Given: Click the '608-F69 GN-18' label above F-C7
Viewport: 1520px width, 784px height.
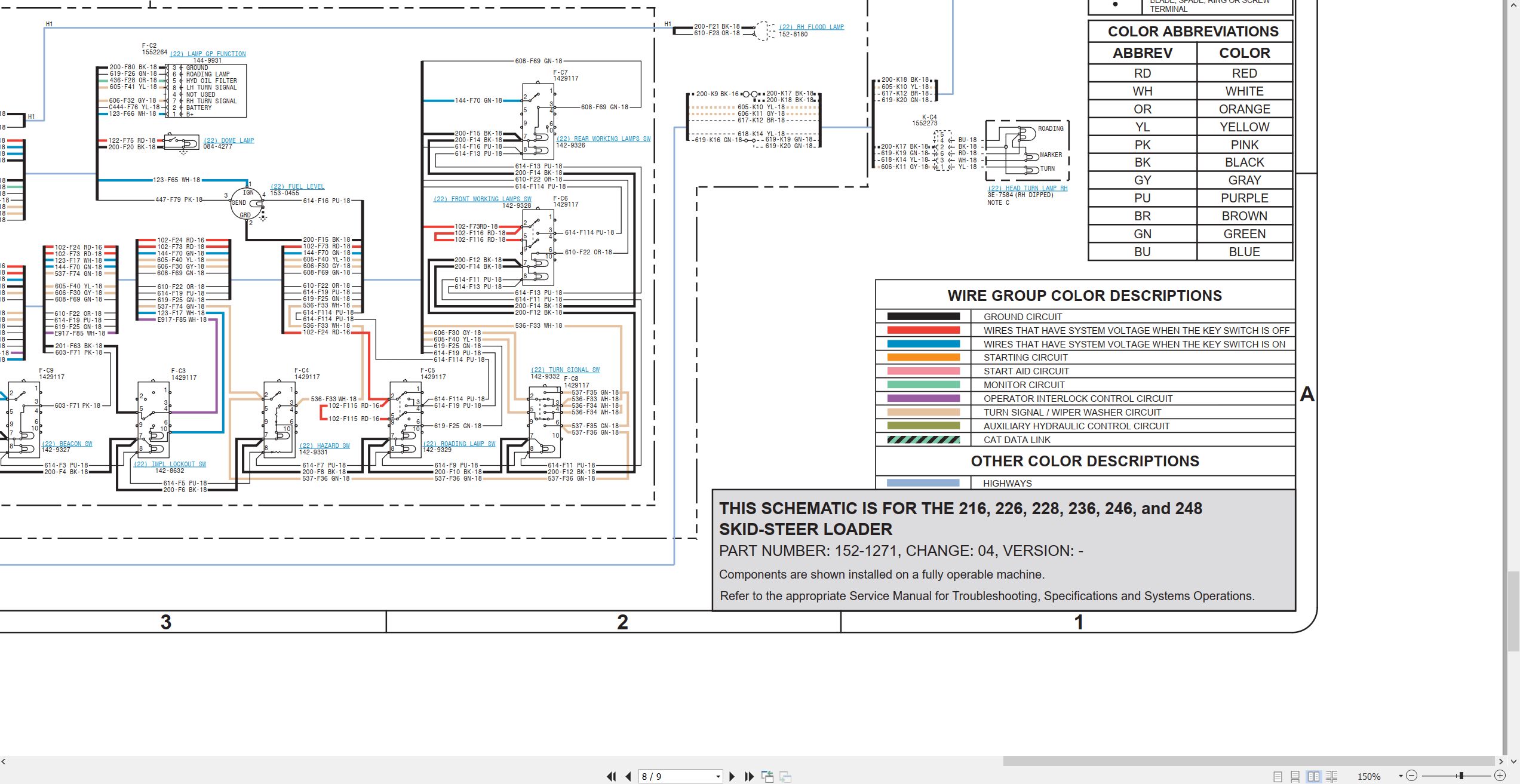Looking at the screenshot, I should tap(539, 61).
